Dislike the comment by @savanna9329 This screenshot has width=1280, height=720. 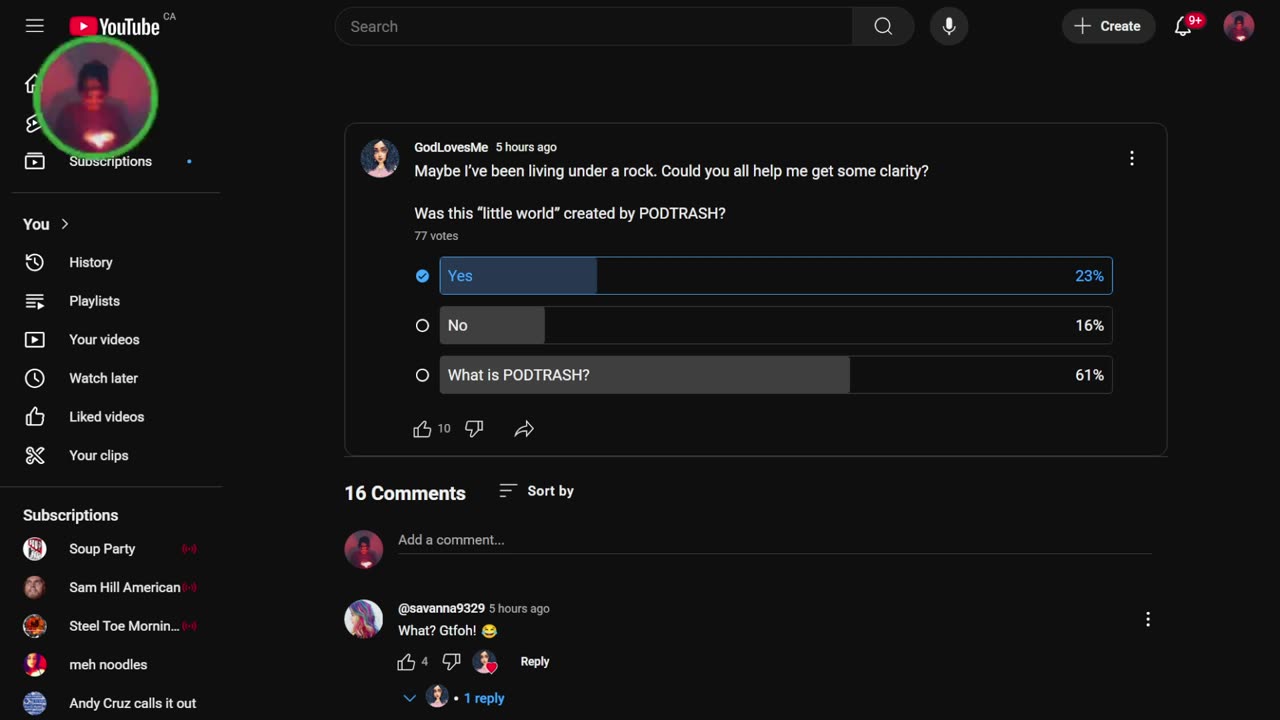coord(451,662)
